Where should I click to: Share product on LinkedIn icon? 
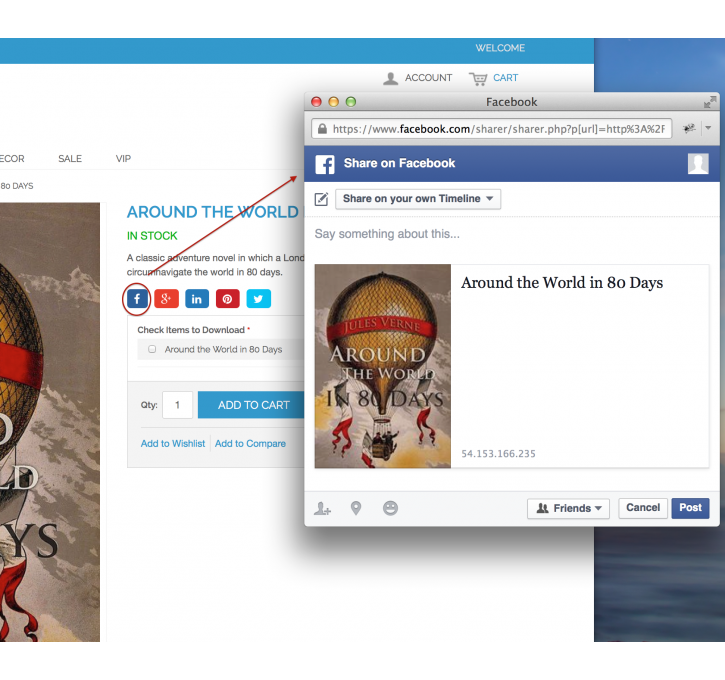point(197,299)
